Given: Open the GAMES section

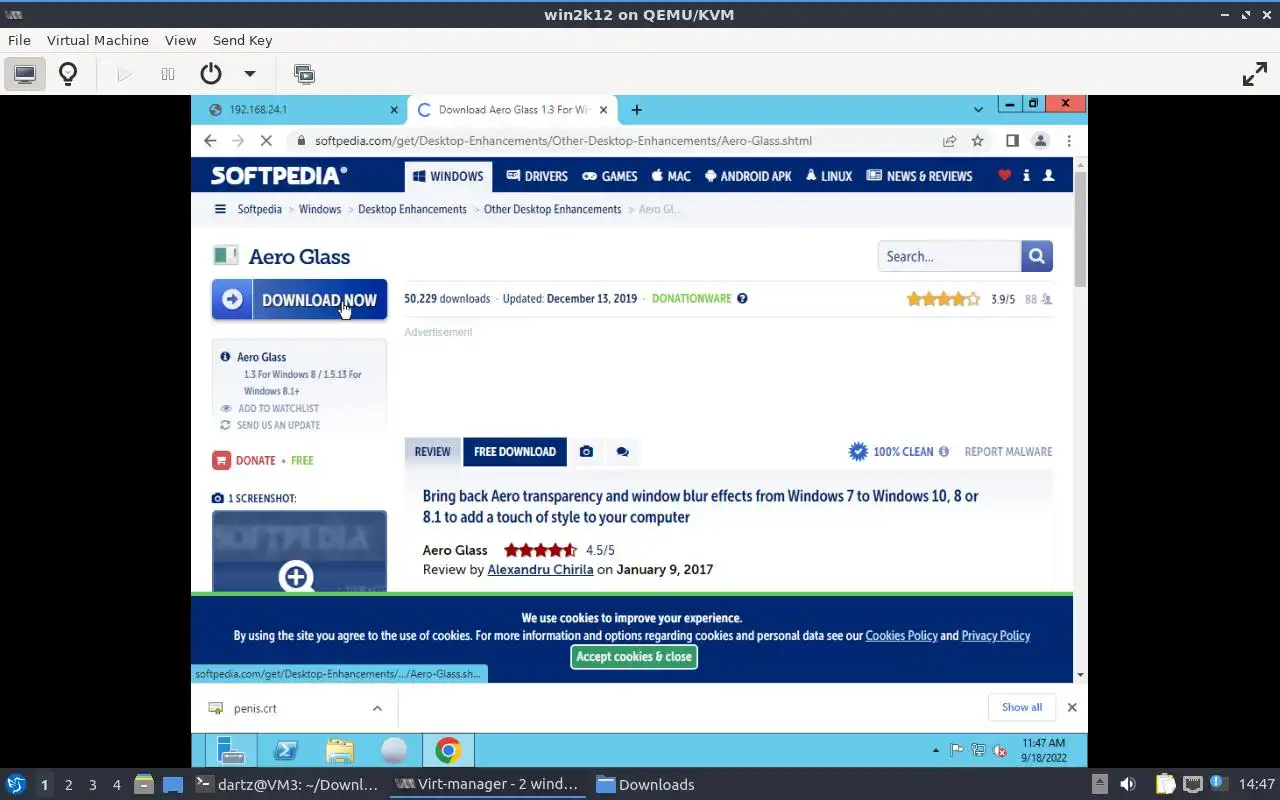Looking at the screenshot, I should [610, 176].
